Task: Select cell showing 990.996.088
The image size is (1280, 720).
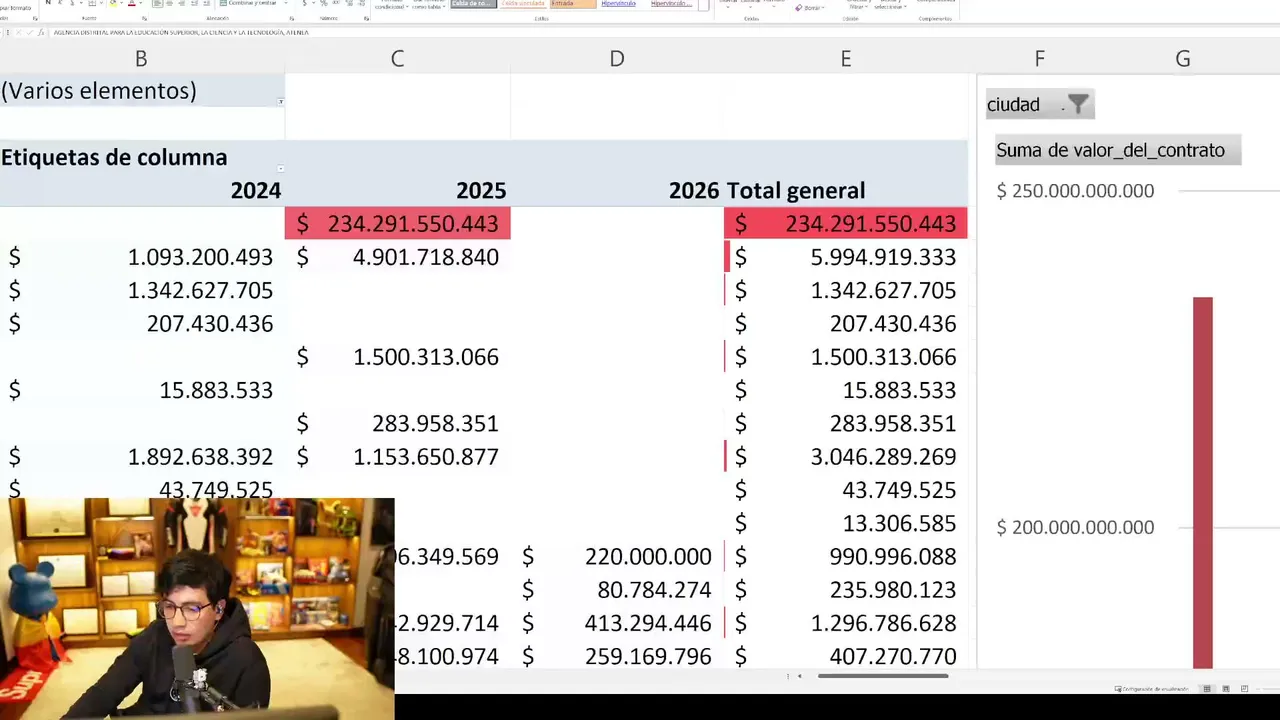Action: (x=846, y=557)
